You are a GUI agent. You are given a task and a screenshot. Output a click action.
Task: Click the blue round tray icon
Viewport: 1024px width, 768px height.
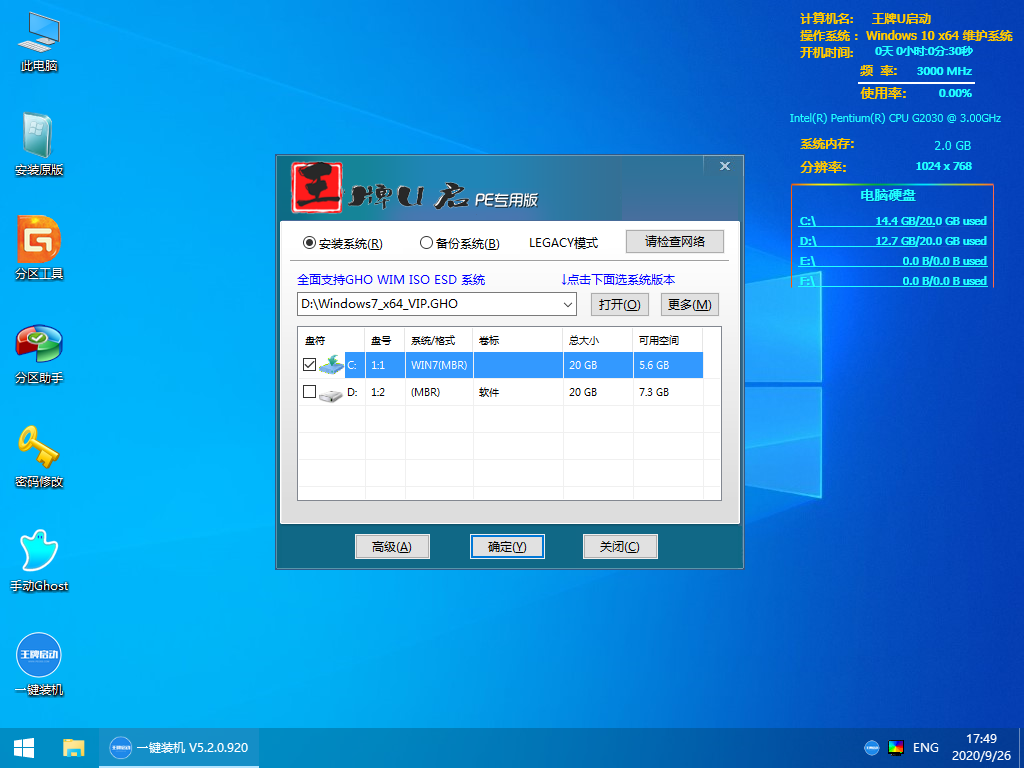pos(871,748)
